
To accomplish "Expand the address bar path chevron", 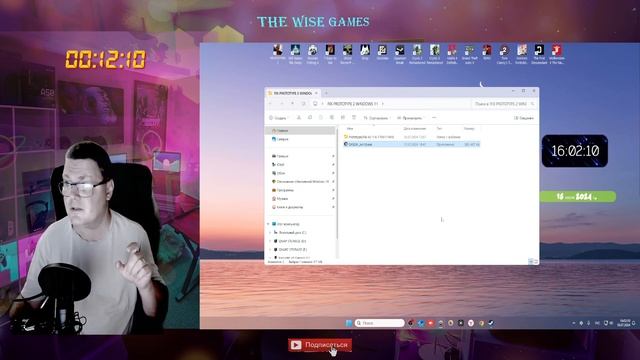I will point(382,104).
